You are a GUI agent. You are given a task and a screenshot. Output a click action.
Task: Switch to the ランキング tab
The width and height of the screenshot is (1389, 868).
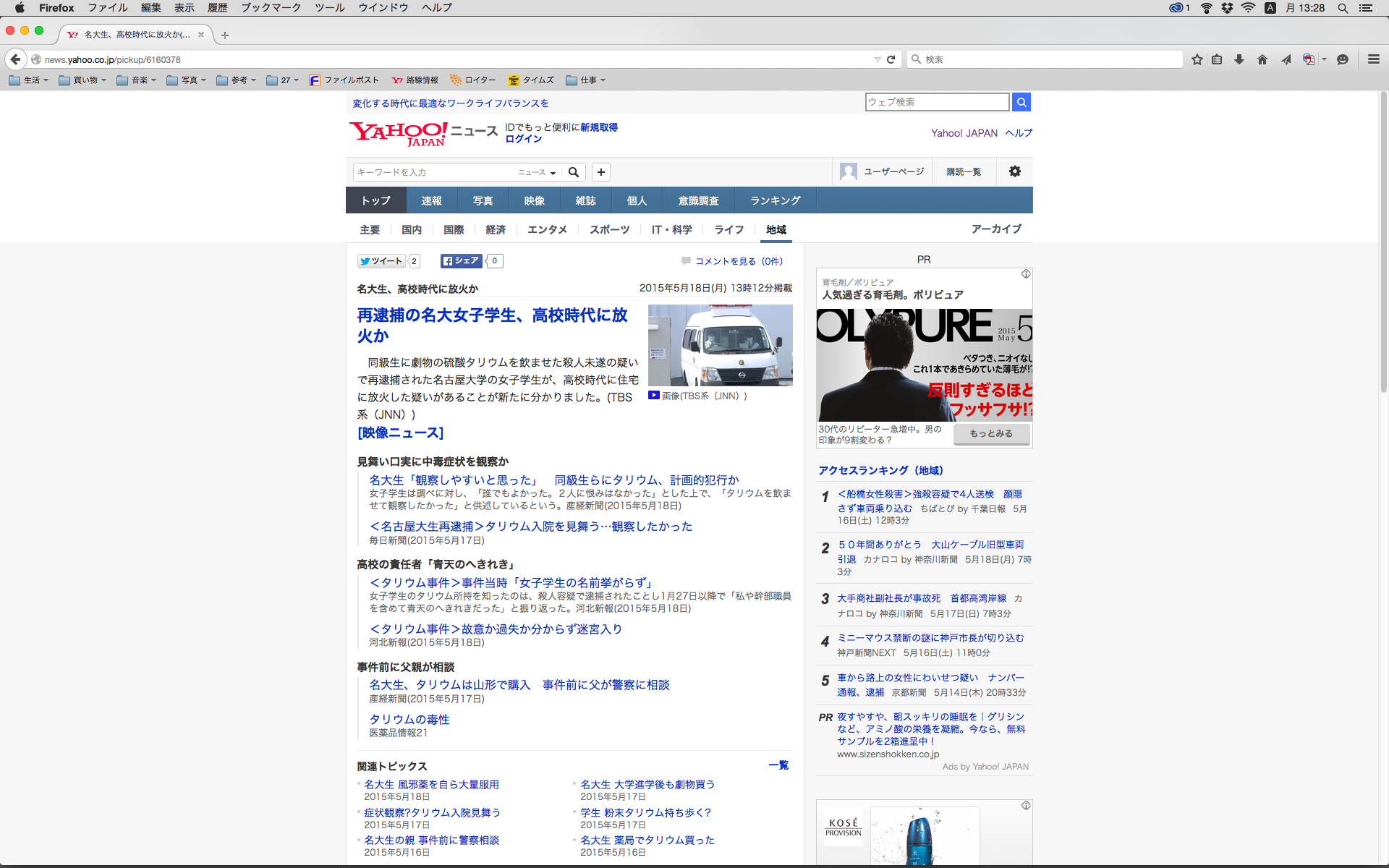tap(775, 200)
